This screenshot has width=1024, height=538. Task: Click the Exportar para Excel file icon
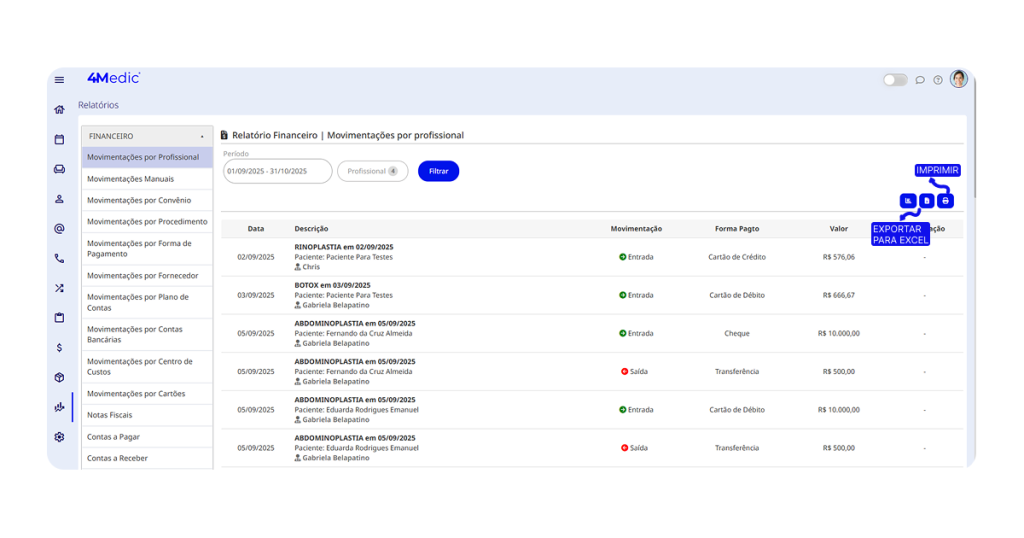[x=927, y=201]
